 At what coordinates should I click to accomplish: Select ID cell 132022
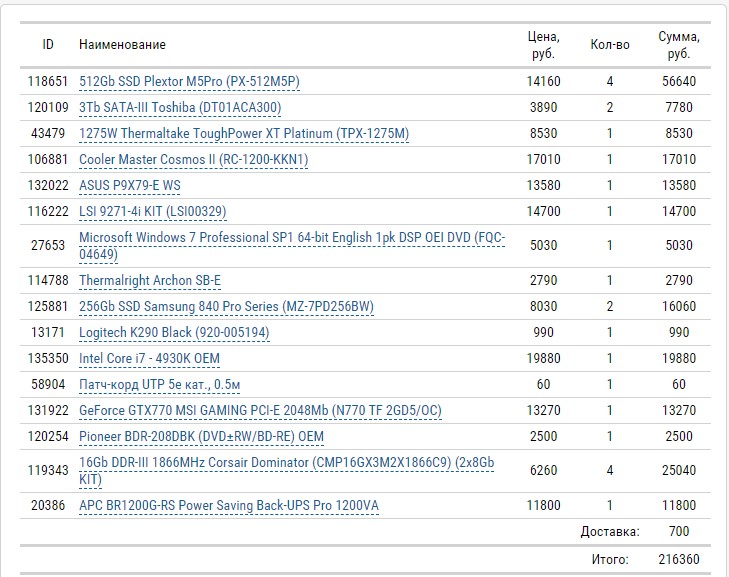click(48, 186)
